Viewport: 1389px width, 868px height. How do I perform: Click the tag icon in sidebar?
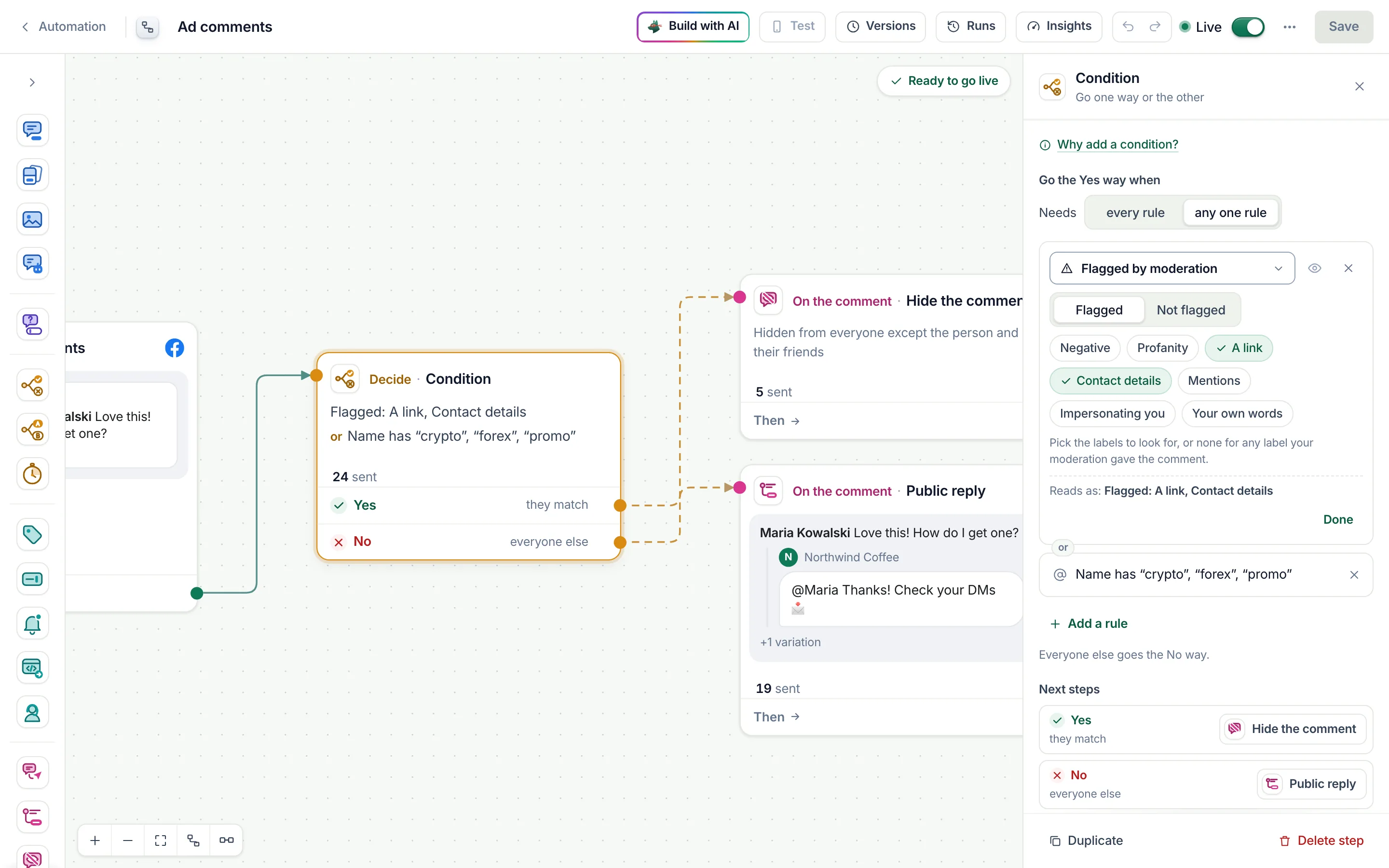click(x=32, y=535)
